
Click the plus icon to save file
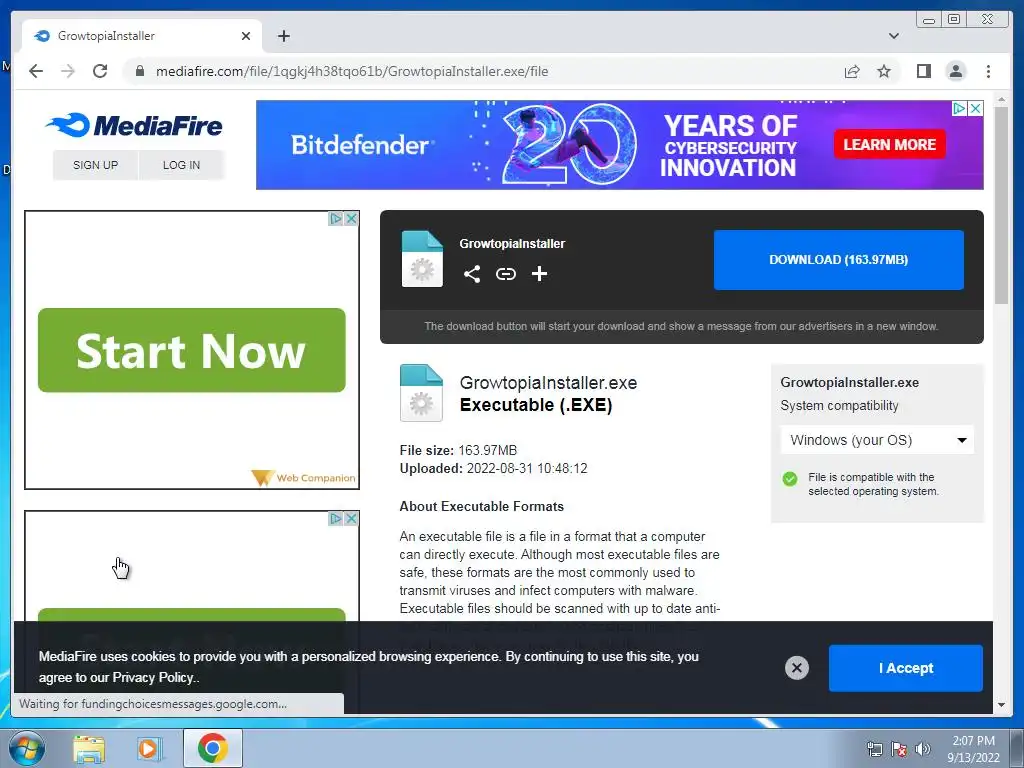click(539, 274)
